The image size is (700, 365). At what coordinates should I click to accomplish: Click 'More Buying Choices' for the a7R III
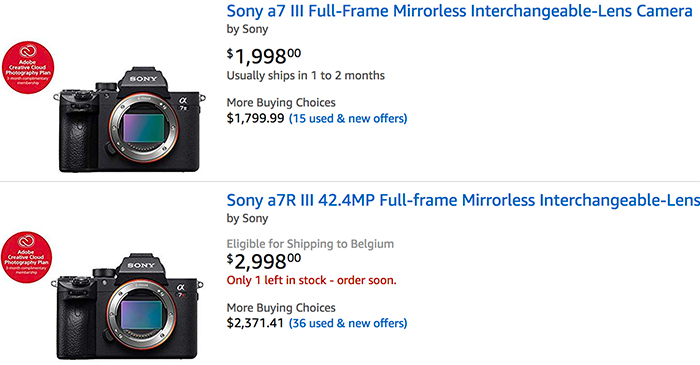(x=281, y=308)
